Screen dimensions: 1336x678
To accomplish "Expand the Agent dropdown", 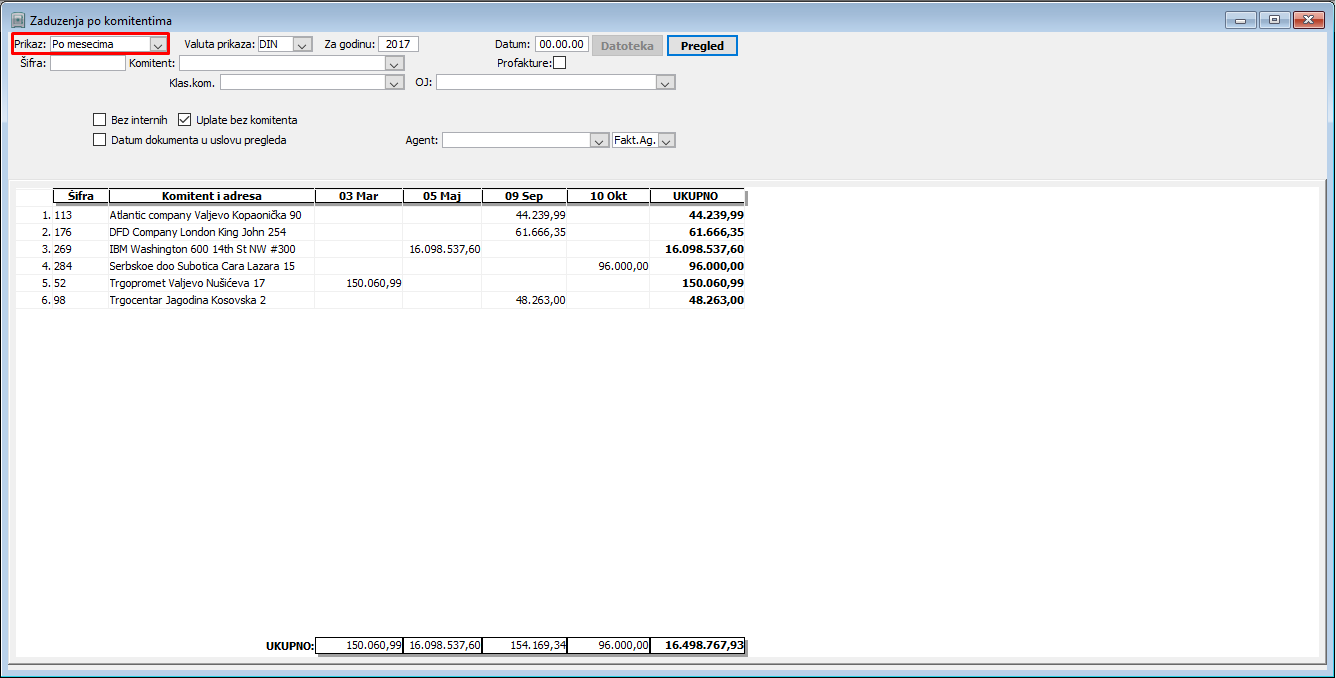I will (x=599, y=141).
